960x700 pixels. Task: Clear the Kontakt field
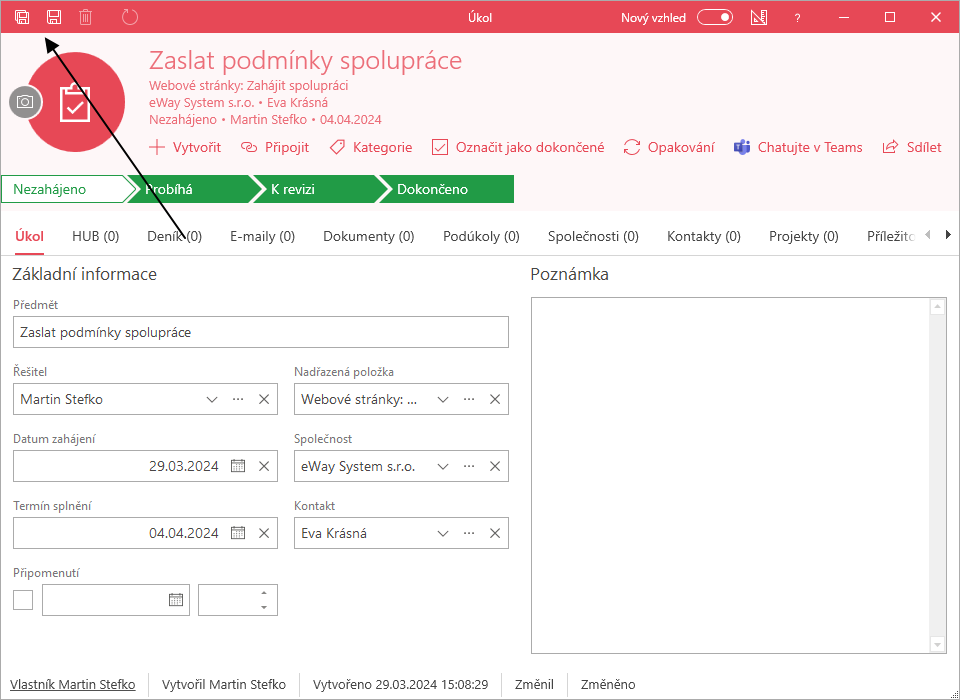tap(495, 533)
